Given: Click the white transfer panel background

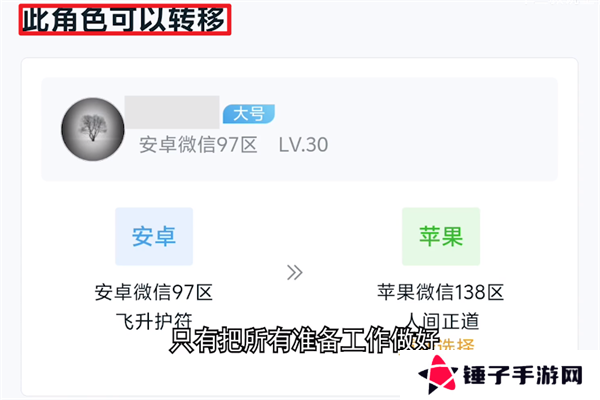Looking at the screenshot, I should click(x=298, y=193).
